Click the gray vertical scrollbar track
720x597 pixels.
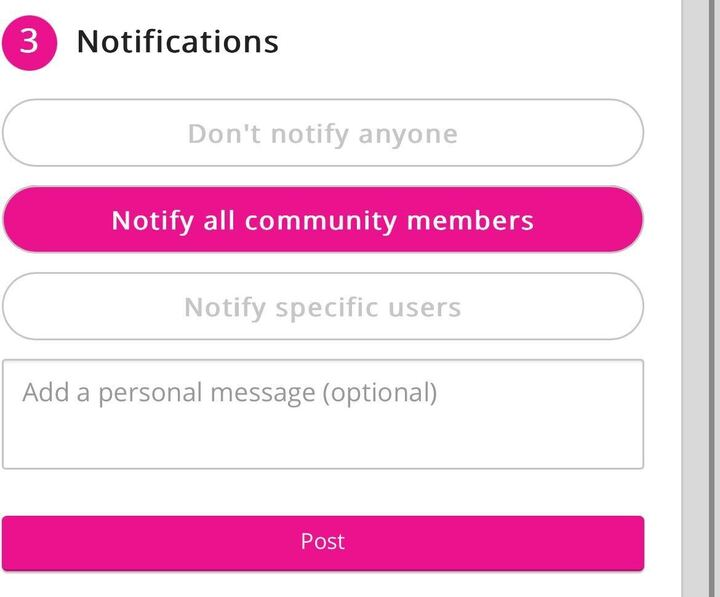(700, 300)
